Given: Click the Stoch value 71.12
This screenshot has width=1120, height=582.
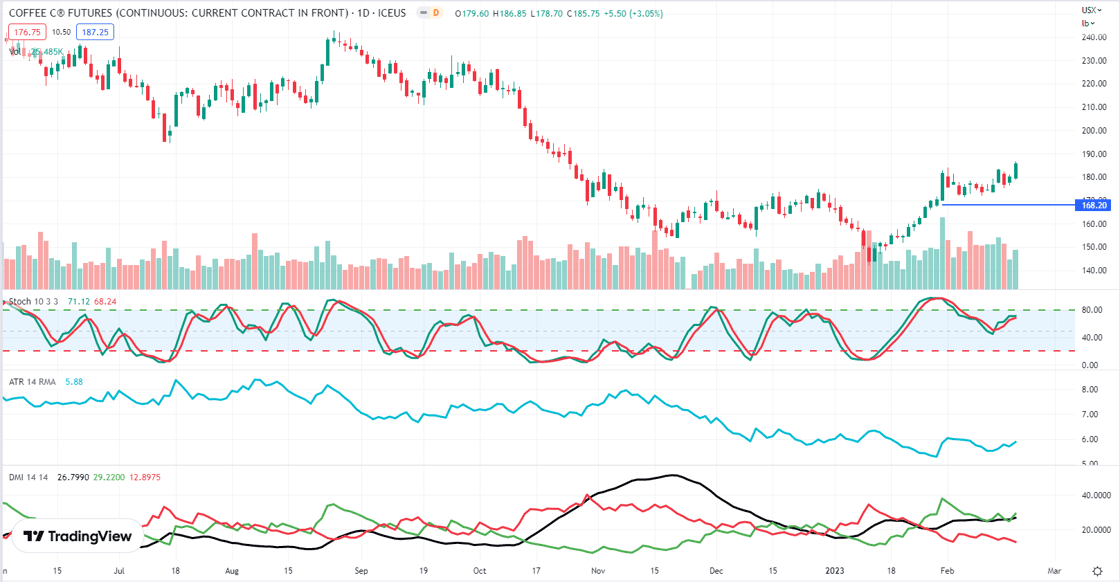Looking at the screenshot, I should [x=79, y=301].
